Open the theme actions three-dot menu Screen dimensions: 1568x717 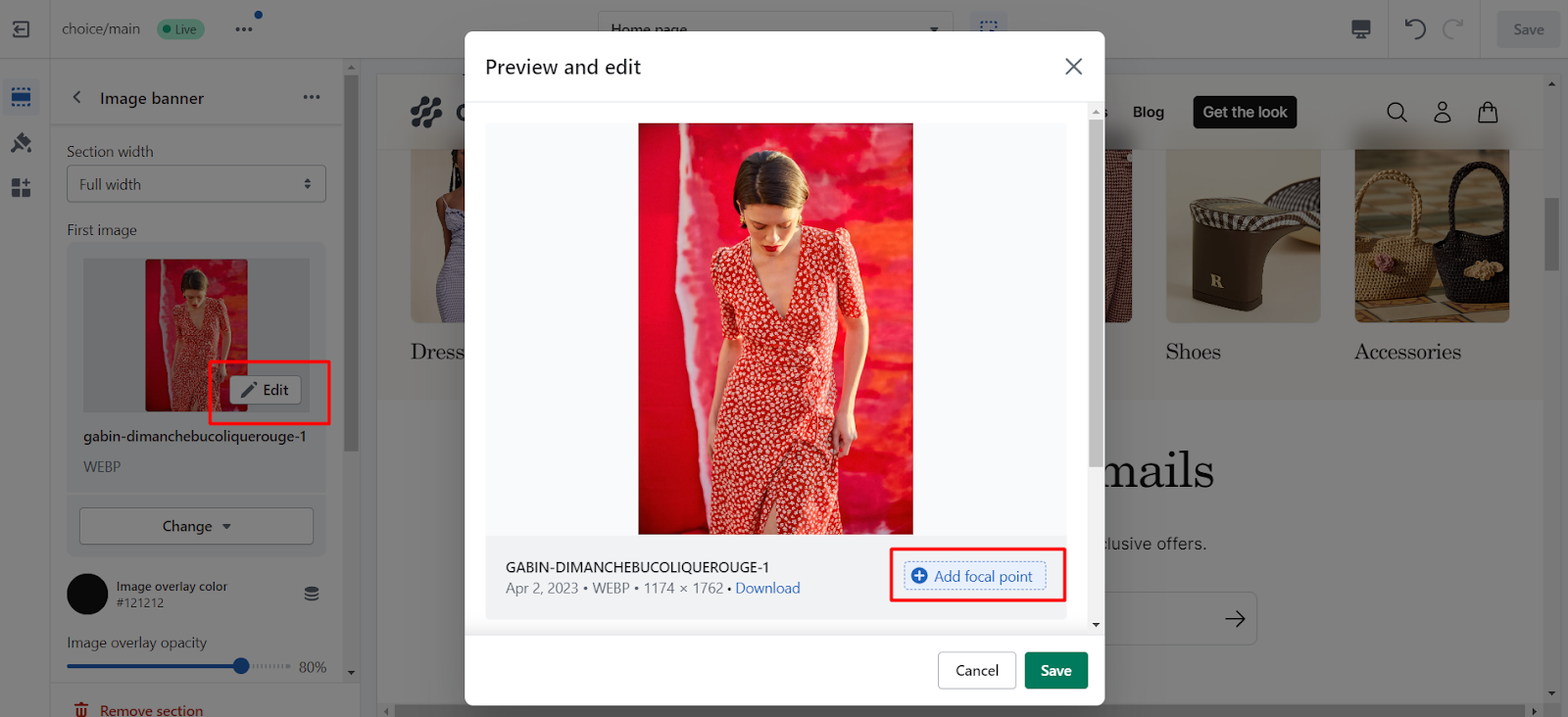(x=244, y=29)
